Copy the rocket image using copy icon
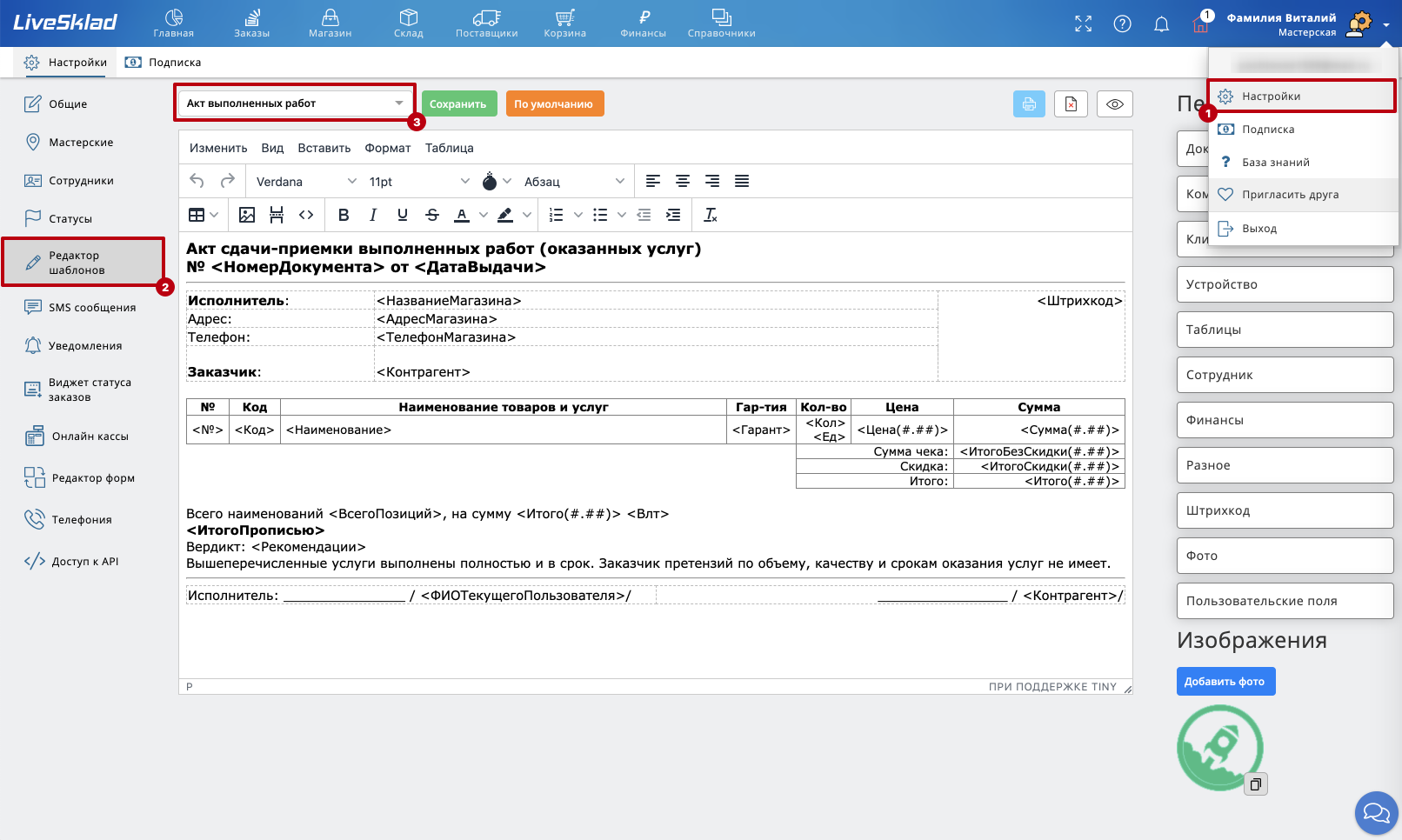 click(x=1256, y=784)
